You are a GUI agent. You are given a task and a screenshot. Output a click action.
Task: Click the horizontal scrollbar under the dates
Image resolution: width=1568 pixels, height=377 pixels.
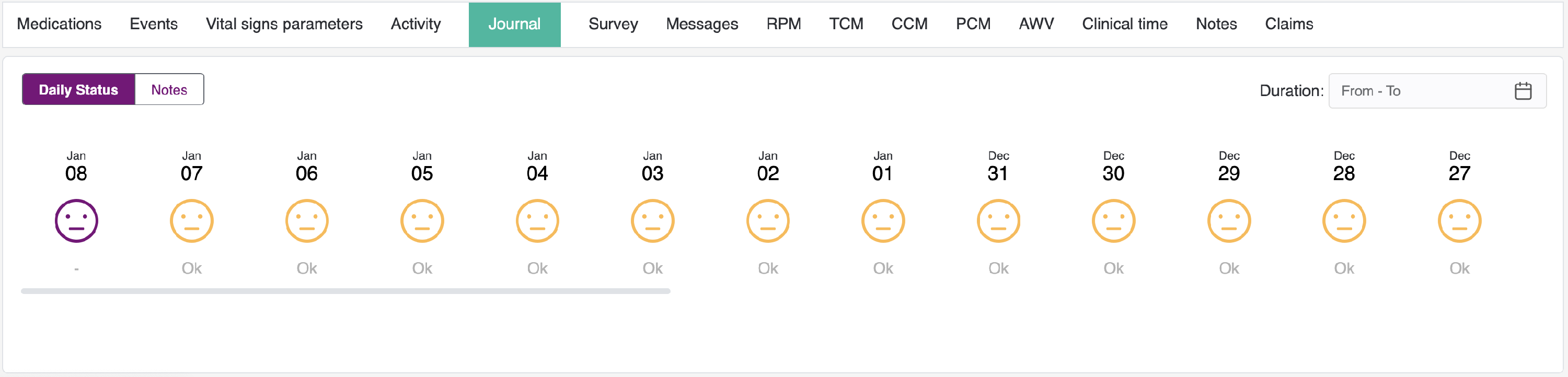click(x=345, y=291)
